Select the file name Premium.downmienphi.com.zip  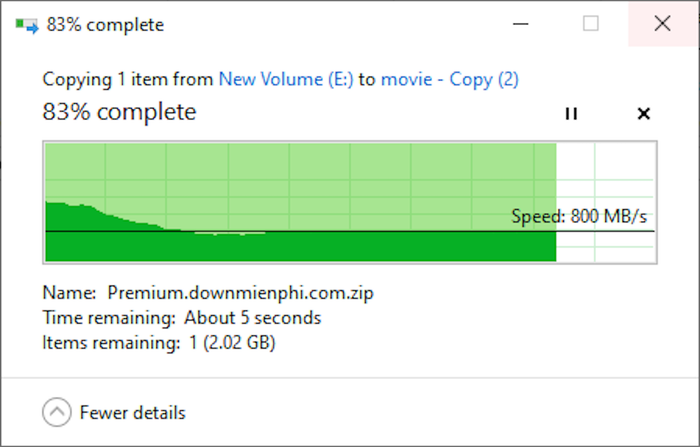241,293
